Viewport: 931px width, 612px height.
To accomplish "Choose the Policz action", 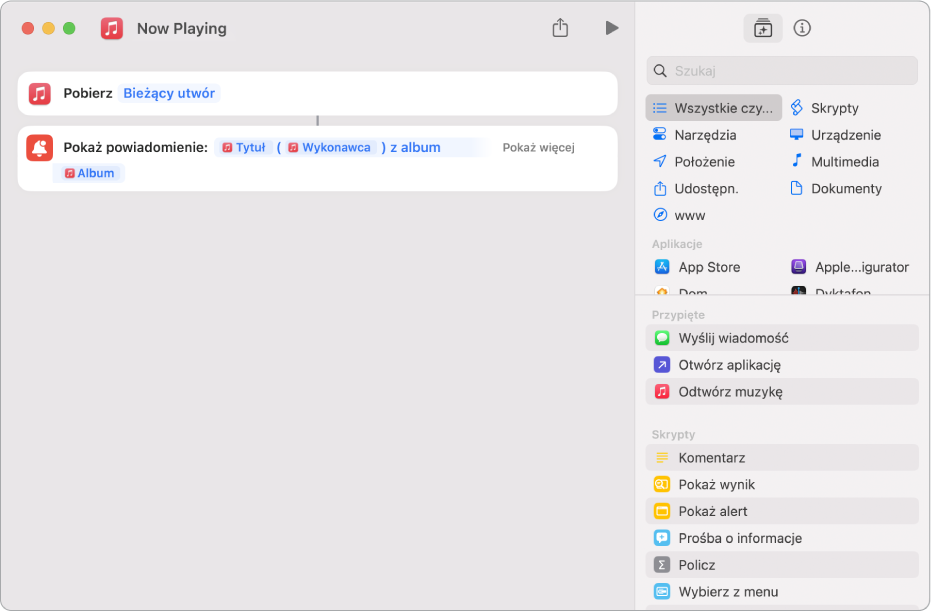I will [782, 565].
